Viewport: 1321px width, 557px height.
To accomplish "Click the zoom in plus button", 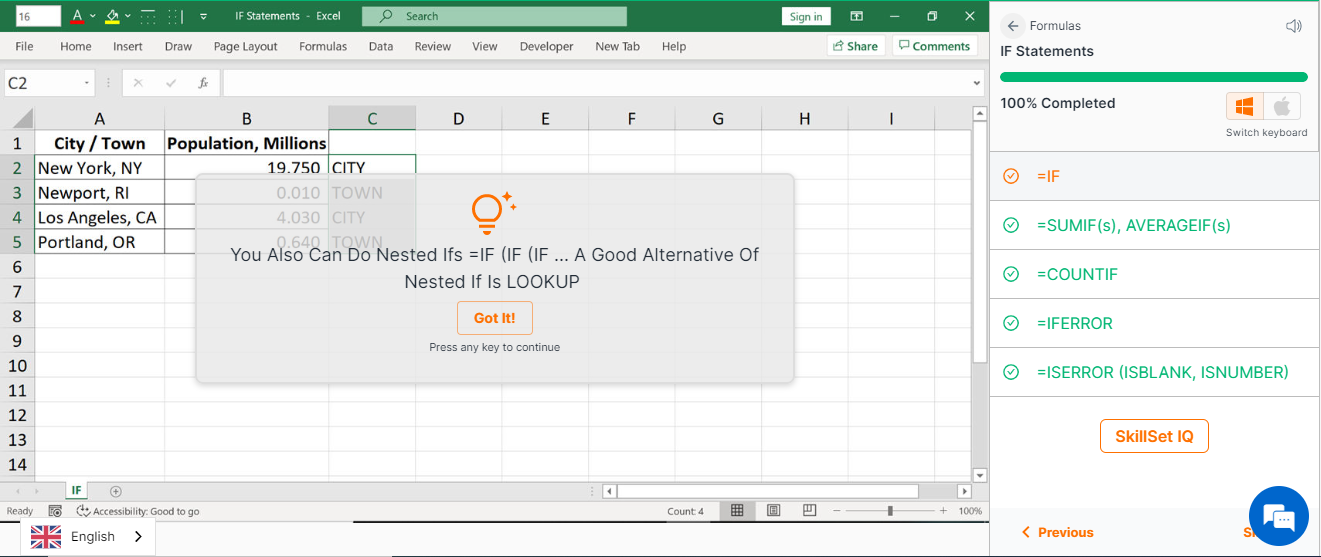I will 945,511.
